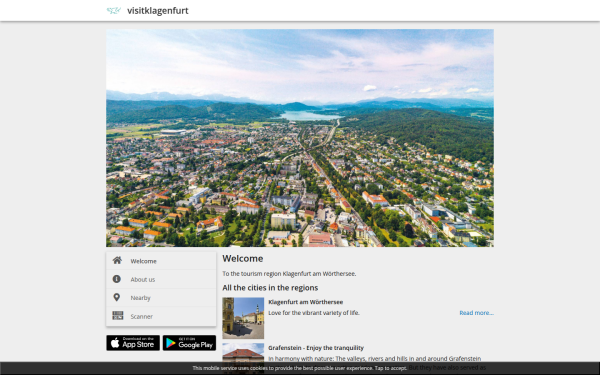Open the Scanner menu item

(161, 316)
